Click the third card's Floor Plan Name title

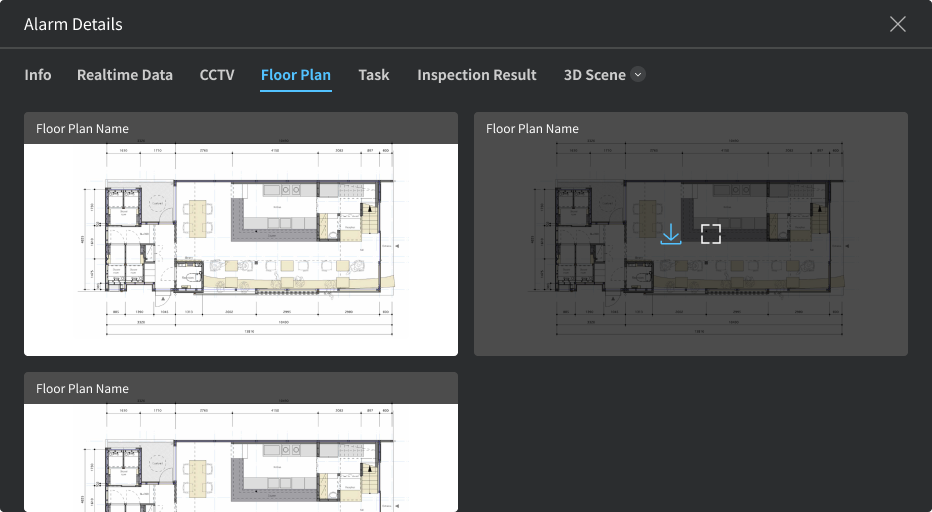coord(82,389)
